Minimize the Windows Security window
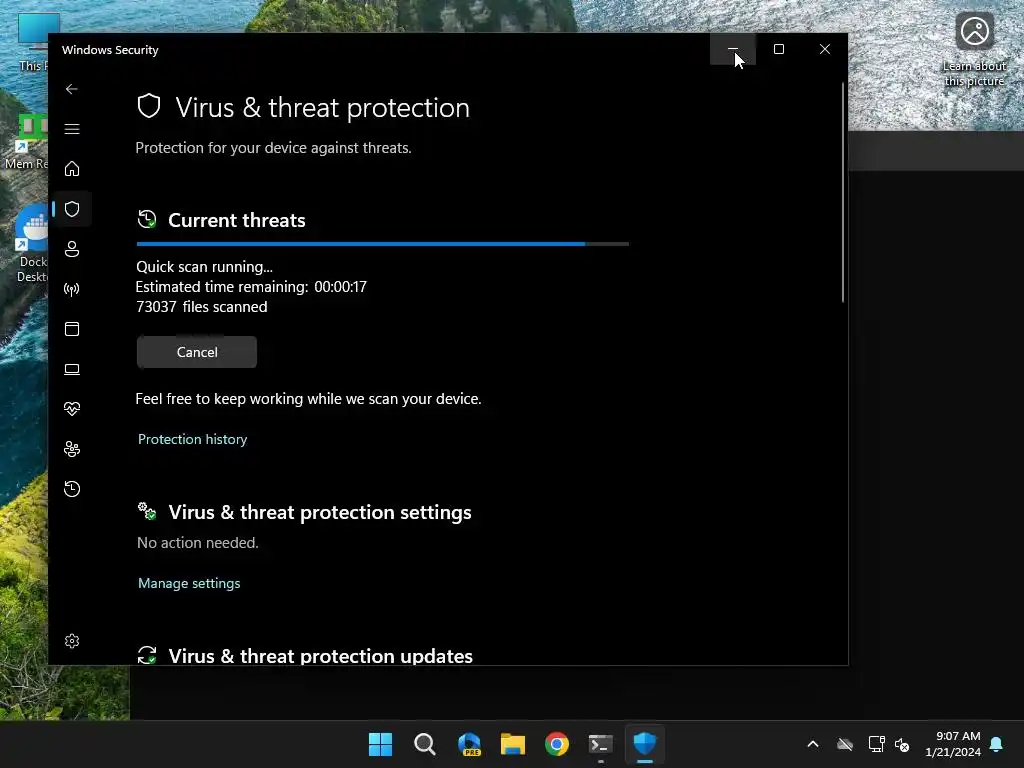 point(733,50)
